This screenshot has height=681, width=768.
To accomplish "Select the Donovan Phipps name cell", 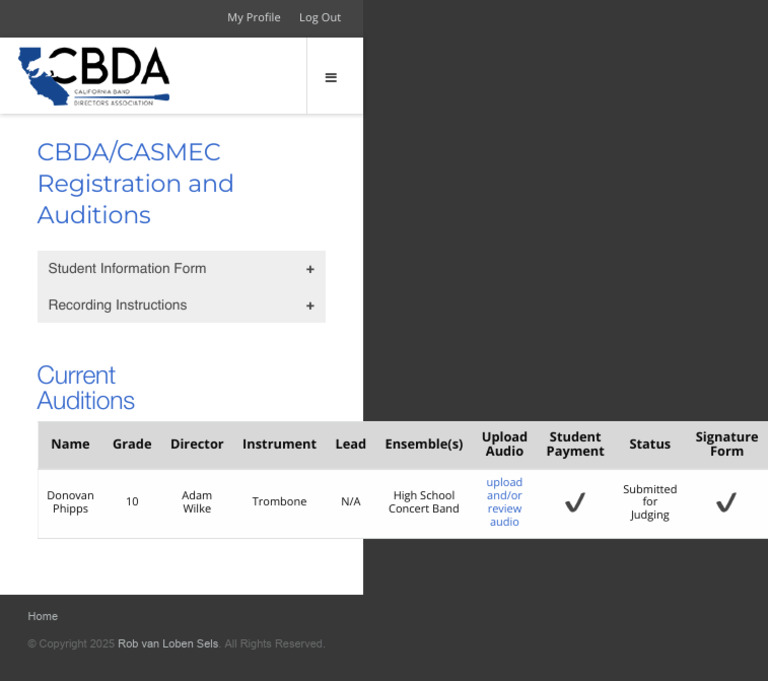I will [x=71, y=502].
